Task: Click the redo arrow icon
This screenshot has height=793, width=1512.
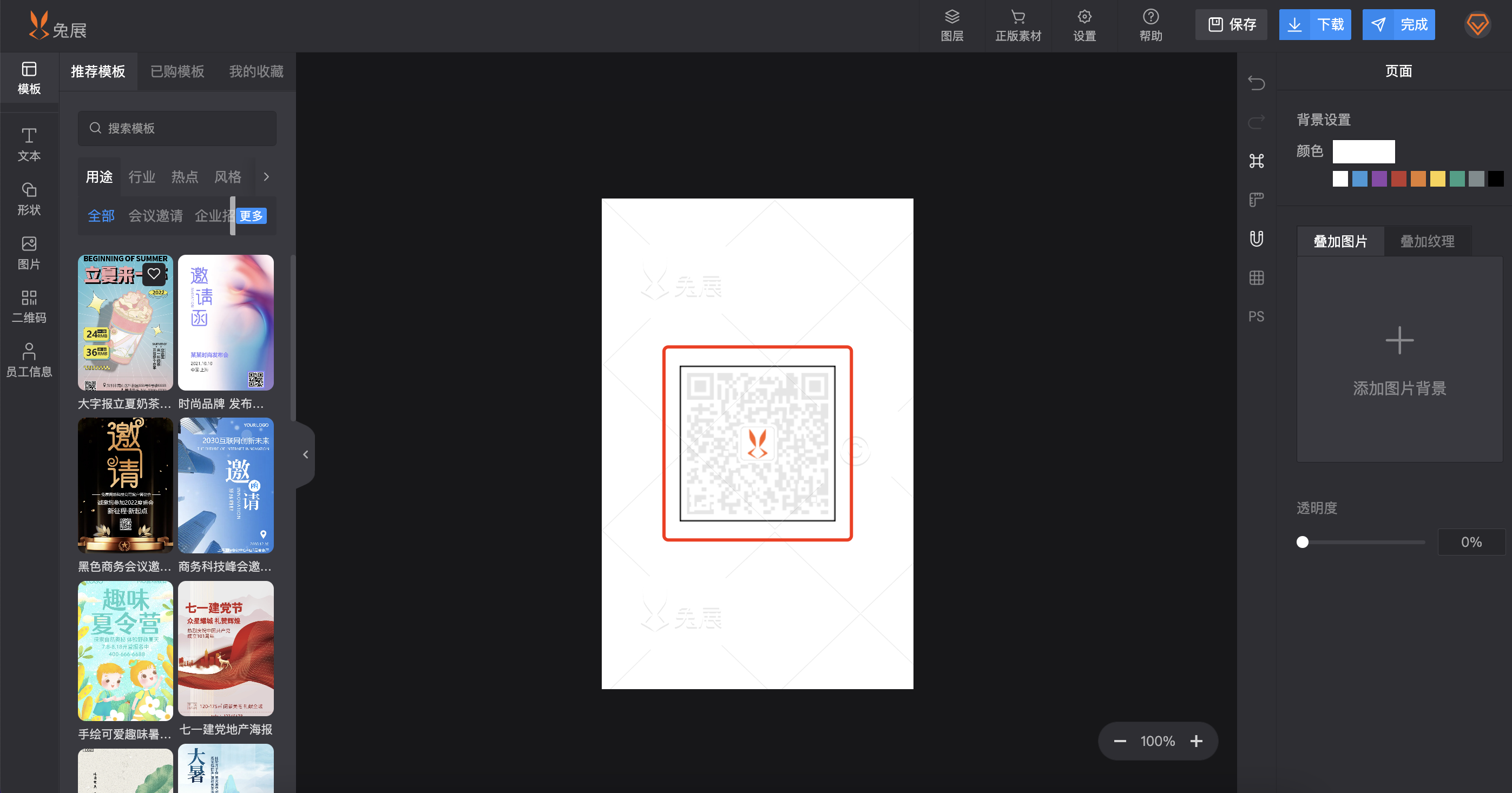Action: 1256,121
